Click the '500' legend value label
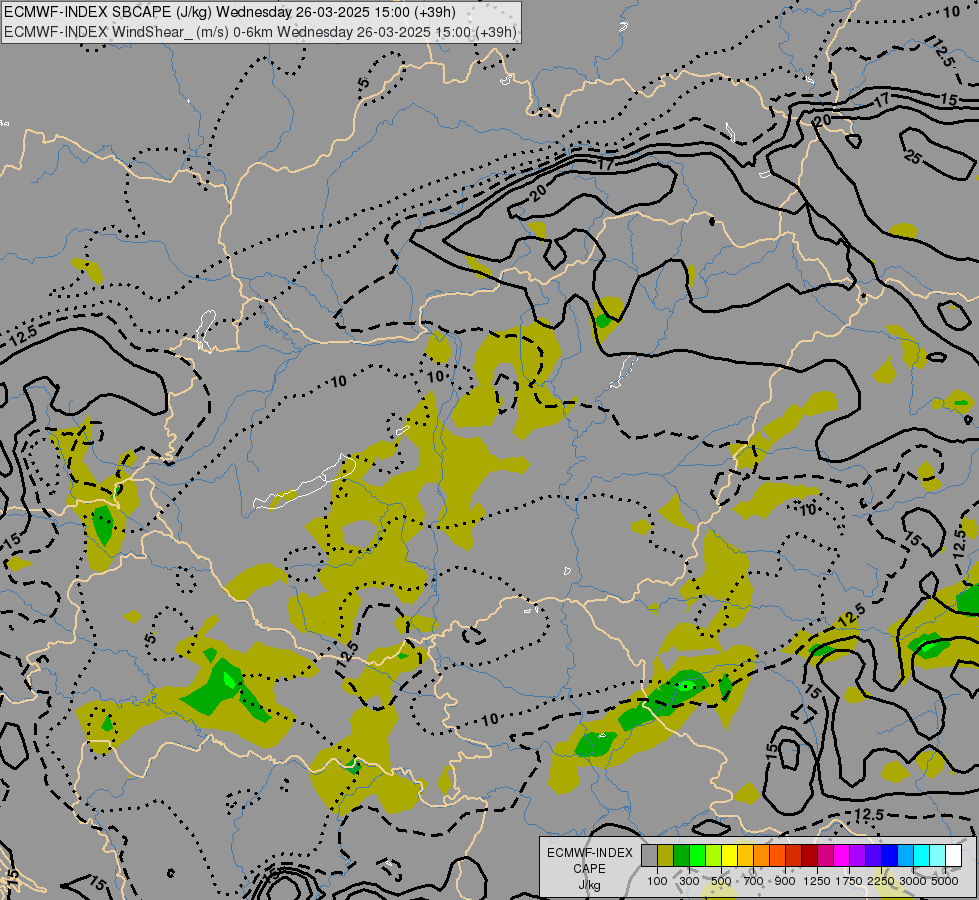Image resolution: width=979 pixels, height=900 pixels. click(x=721, y=881)
